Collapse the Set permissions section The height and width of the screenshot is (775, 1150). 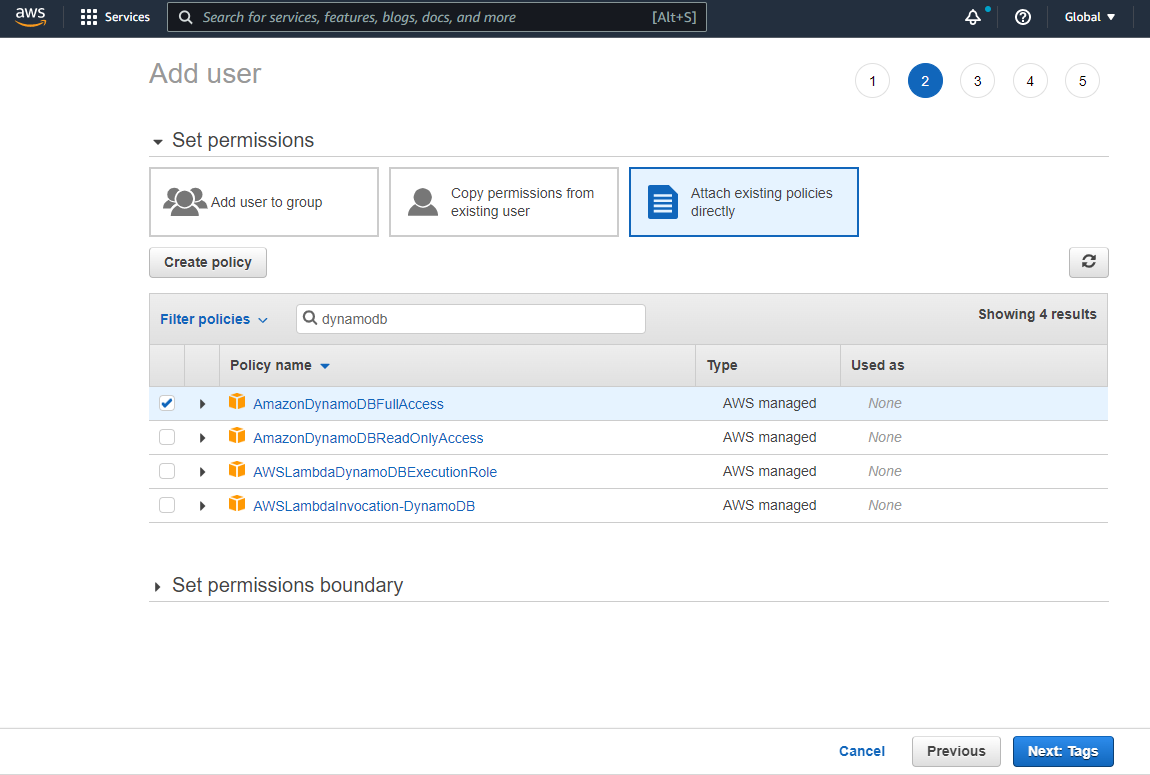pyautogui.click(x=158, y=142)
